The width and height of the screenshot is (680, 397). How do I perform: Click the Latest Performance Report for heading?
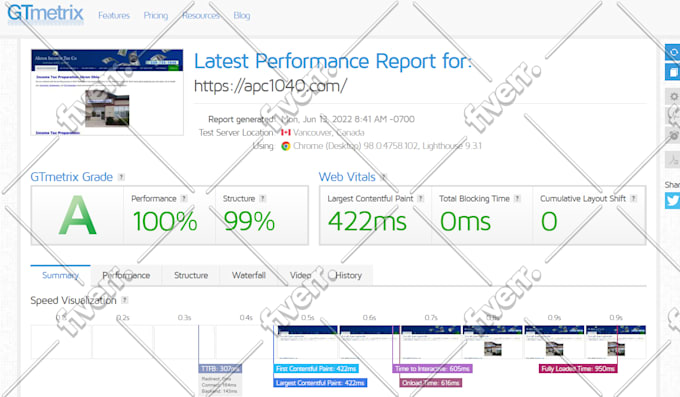point(333,61)
